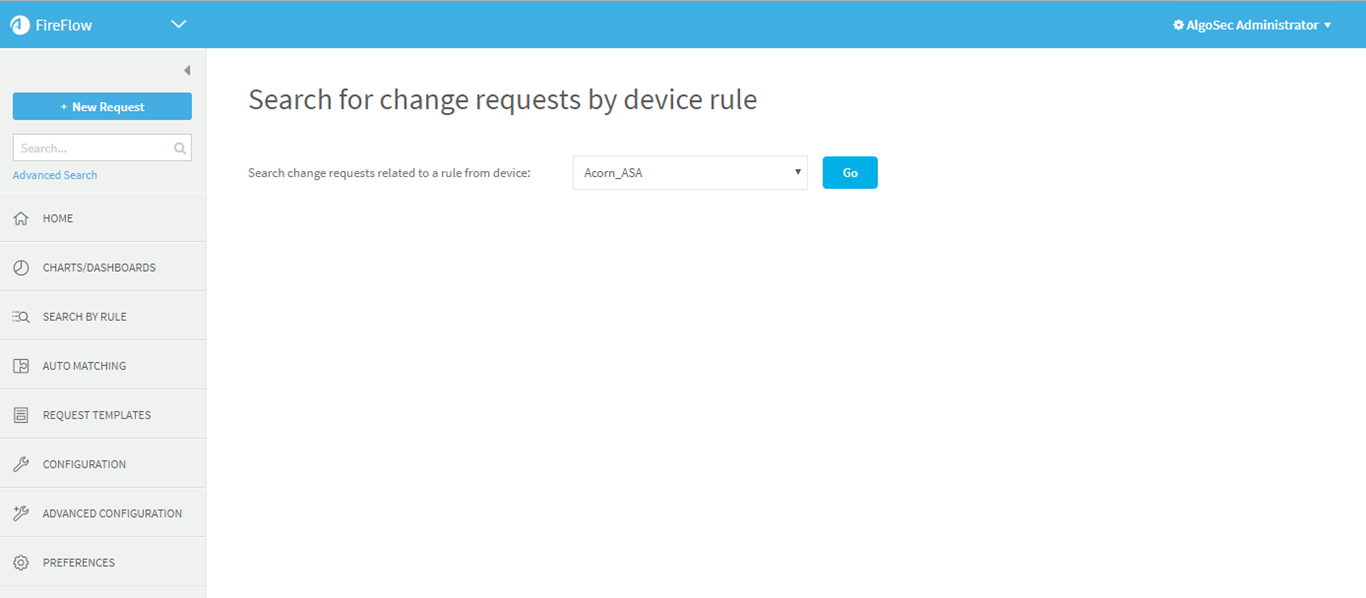Select Auto Matching in the sidebar
Image resolution: width=1366 pixels, height=598 pixels.
pyautogui.click(x=84, y=366)
